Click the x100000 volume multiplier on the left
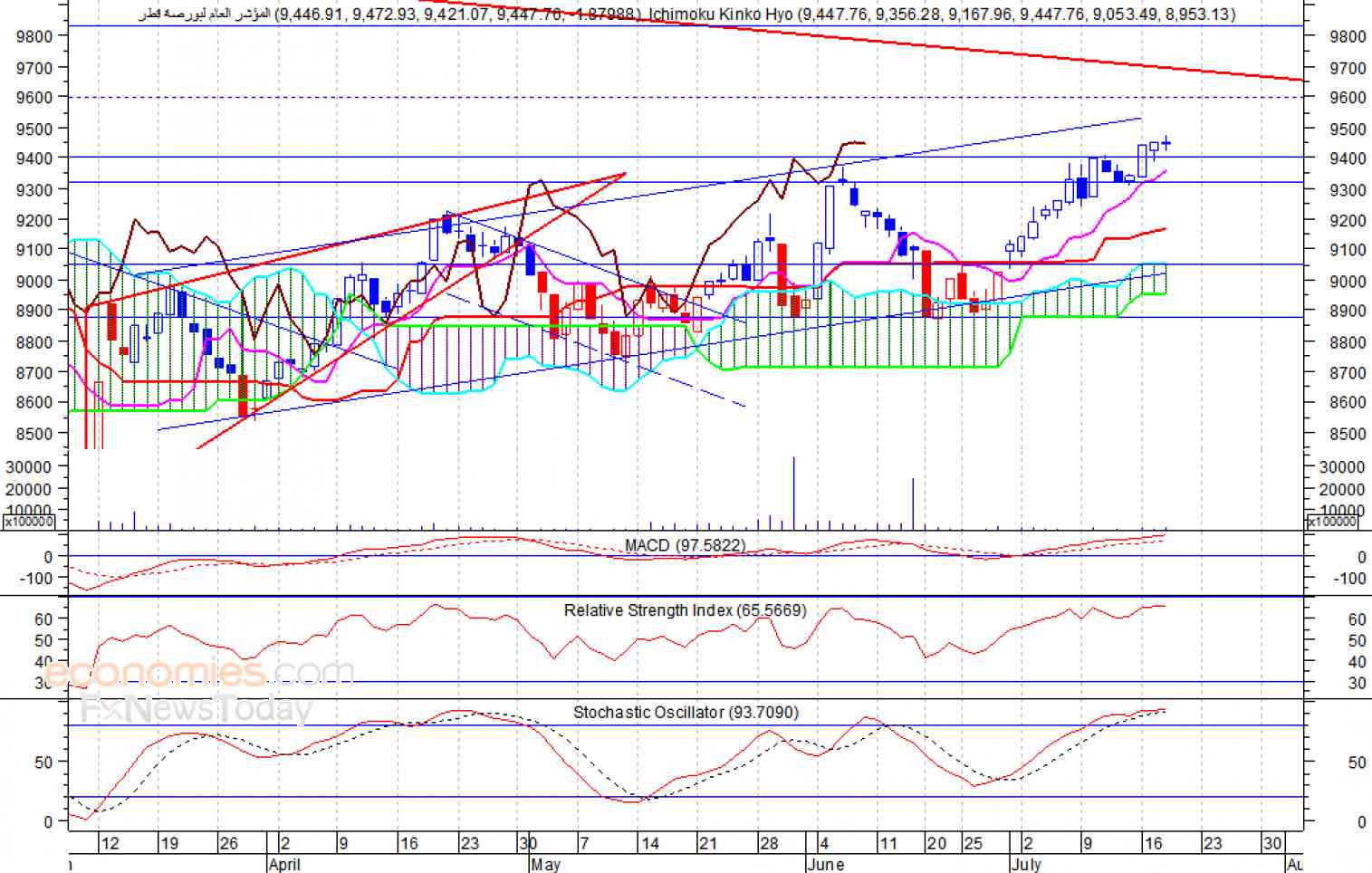Screen dimensions: 1372x873 coord(29,522)
